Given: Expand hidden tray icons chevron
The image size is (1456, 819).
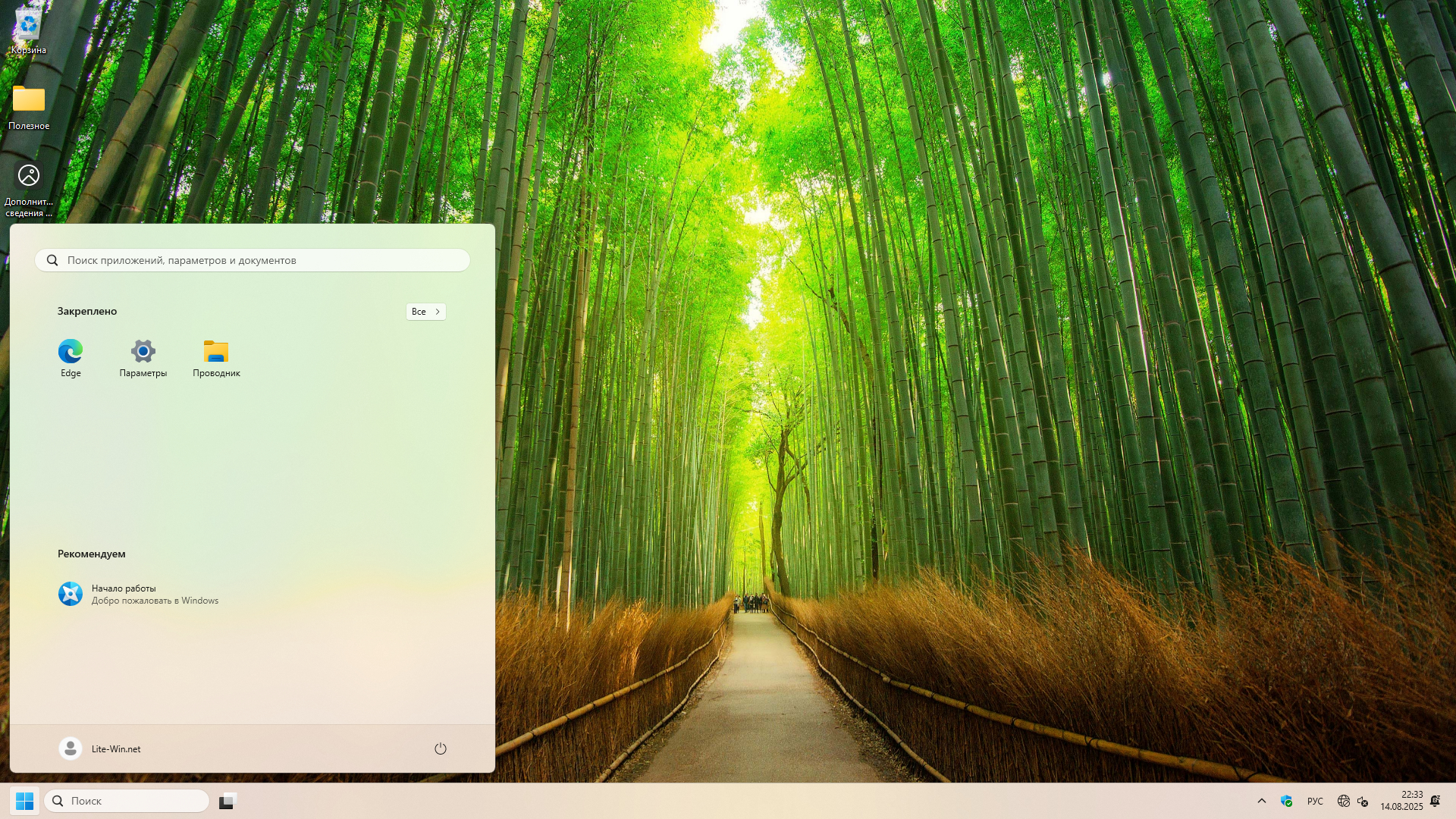Looking at the screenshot, I should [x=1262, y=802].
